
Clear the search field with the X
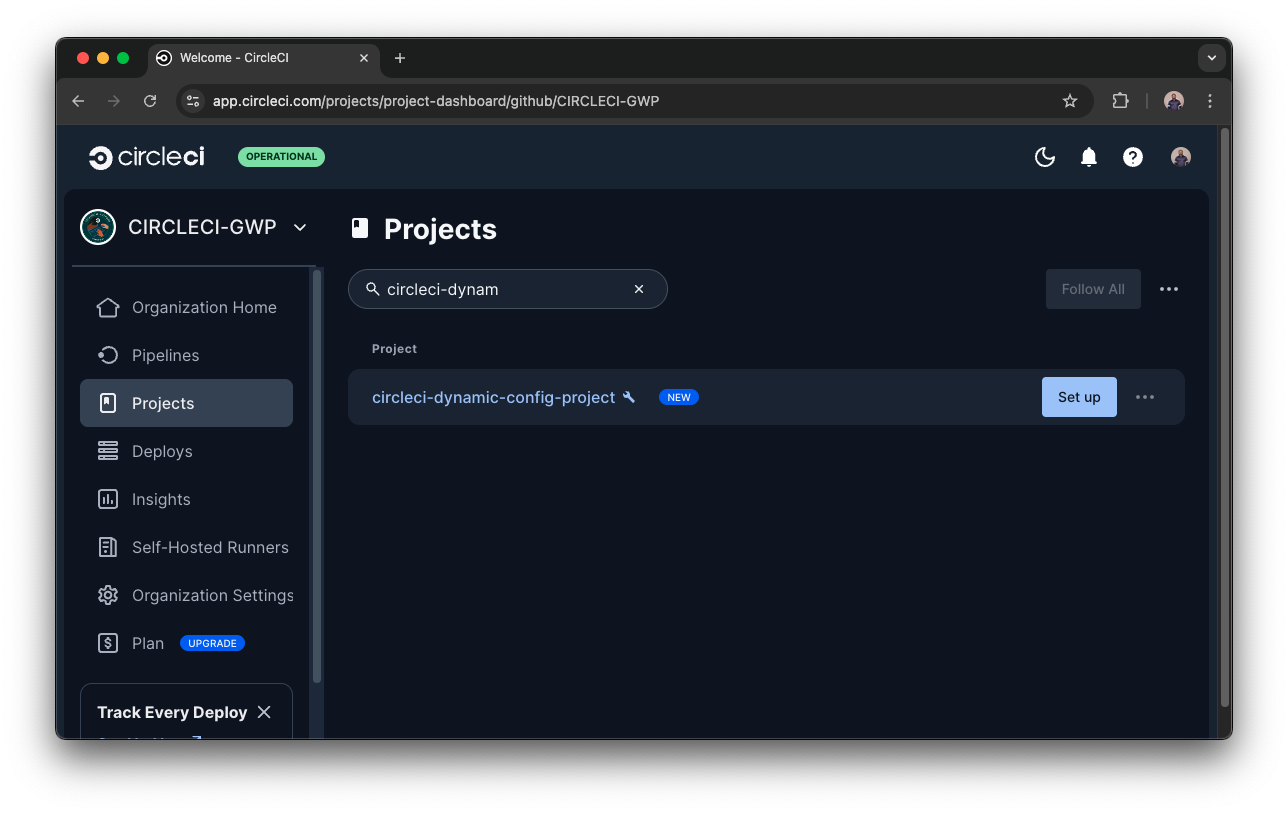[x=639, y=289]
